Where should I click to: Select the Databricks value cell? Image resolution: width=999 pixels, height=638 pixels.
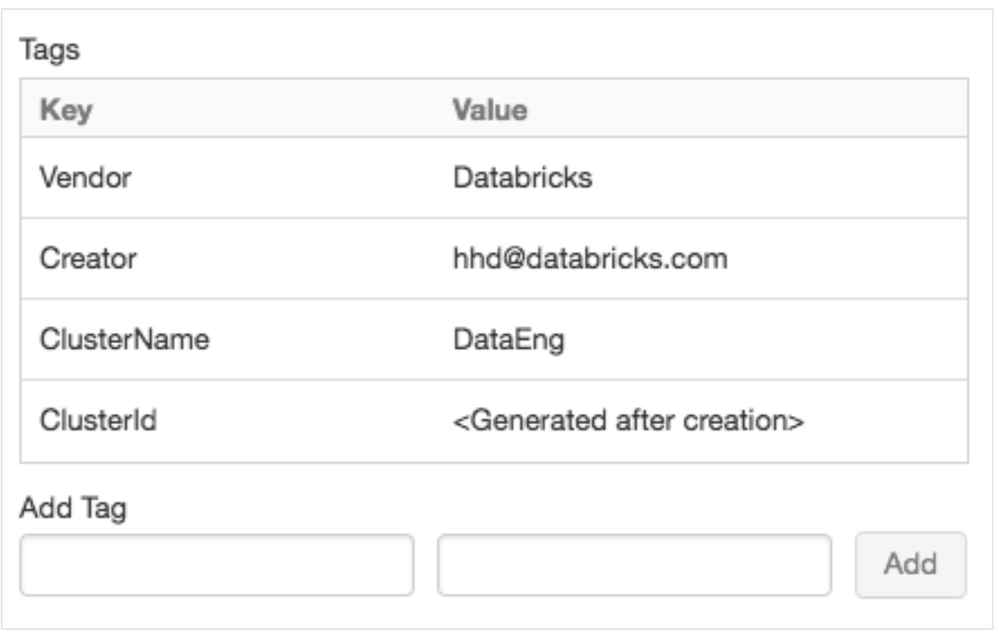point(522,178)
